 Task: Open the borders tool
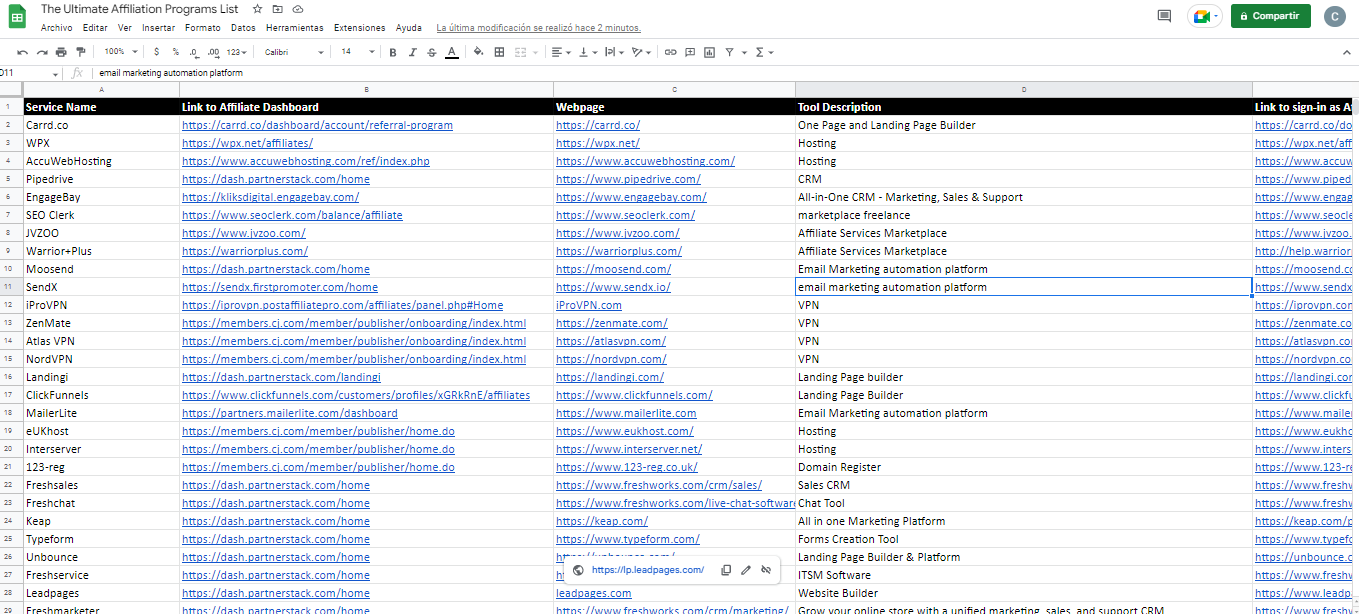pyautogui.click(x=499, y=52)
